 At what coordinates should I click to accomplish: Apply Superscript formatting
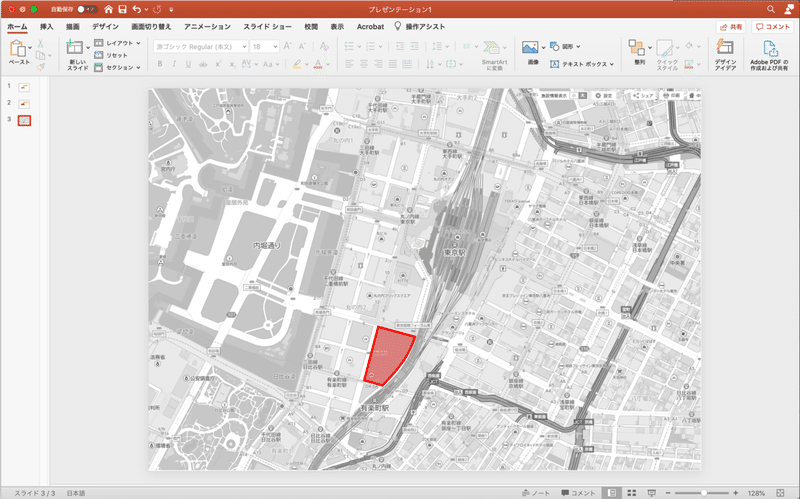tap(218, 64)
